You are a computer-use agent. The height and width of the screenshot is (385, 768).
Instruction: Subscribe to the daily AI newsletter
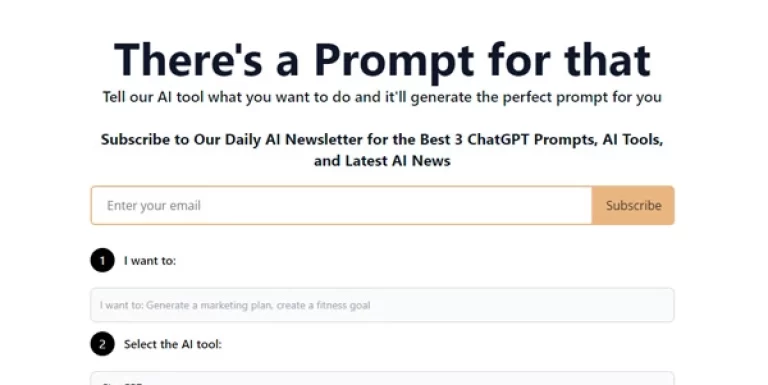pyautogui.click(x=633, y=205)
